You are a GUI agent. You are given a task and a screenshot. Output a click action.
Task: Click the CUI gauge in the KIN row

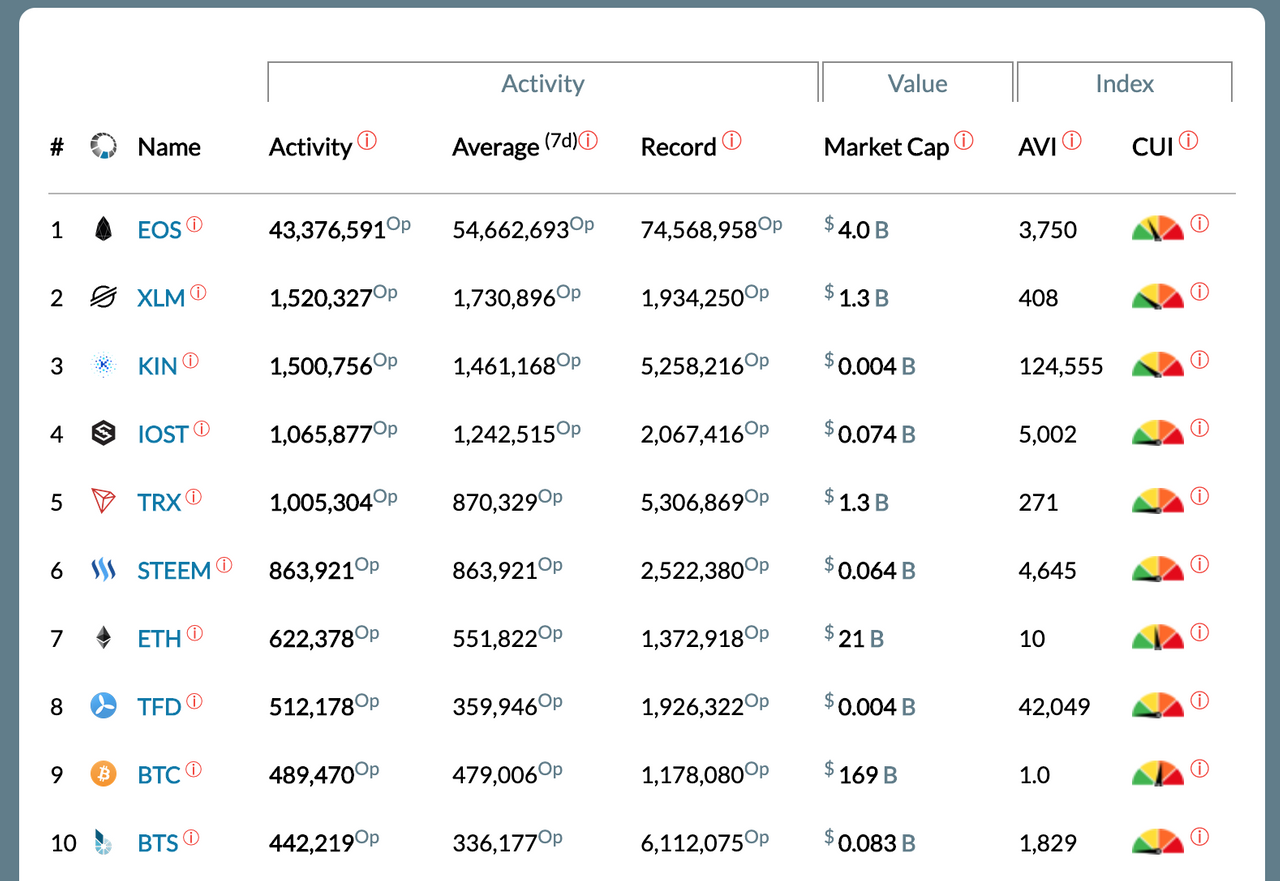click(x=1158, y=365)
